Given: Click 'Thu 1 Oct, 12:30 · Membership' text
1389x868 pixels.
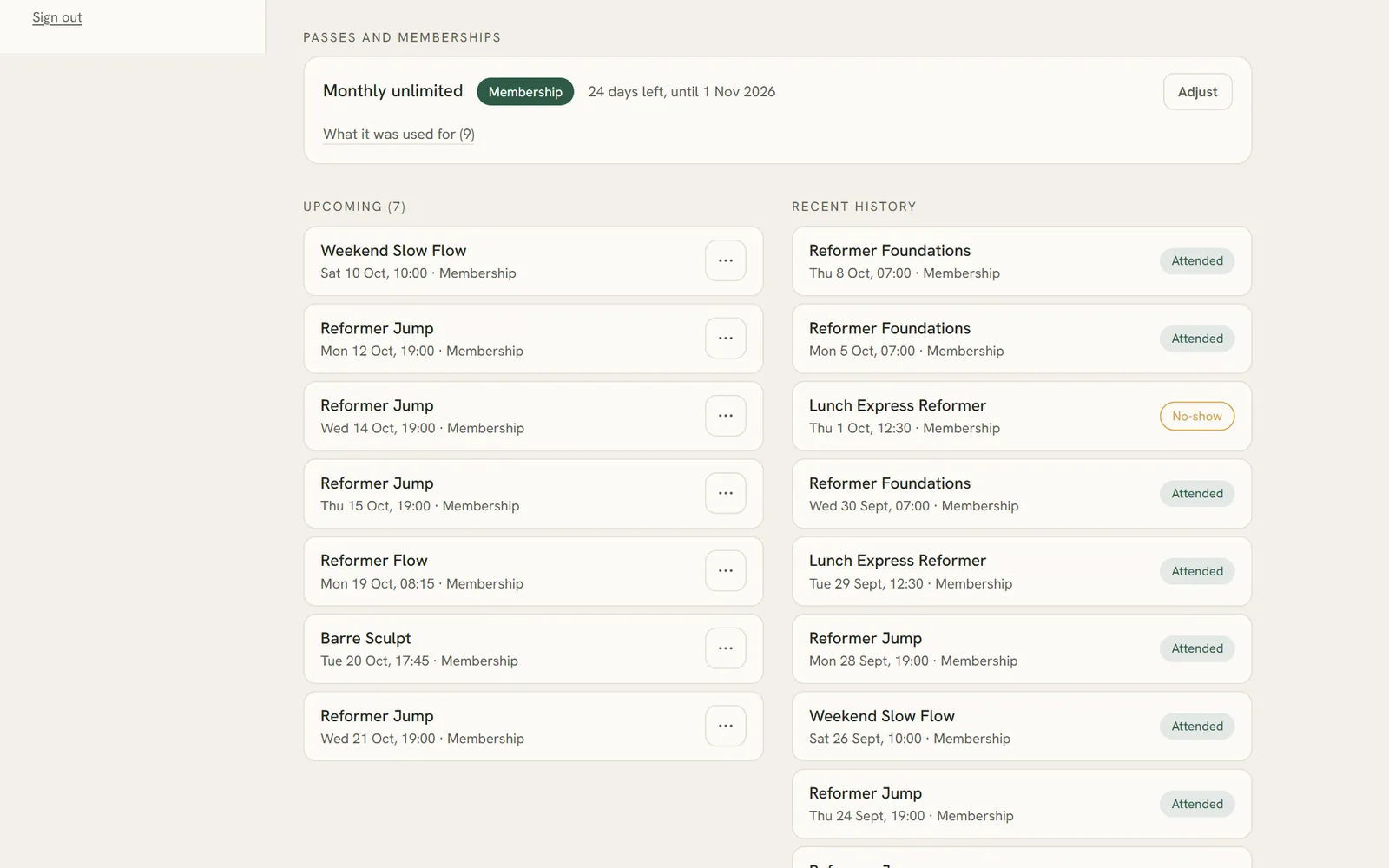Looking at the screenshot, I should (905, 428).
